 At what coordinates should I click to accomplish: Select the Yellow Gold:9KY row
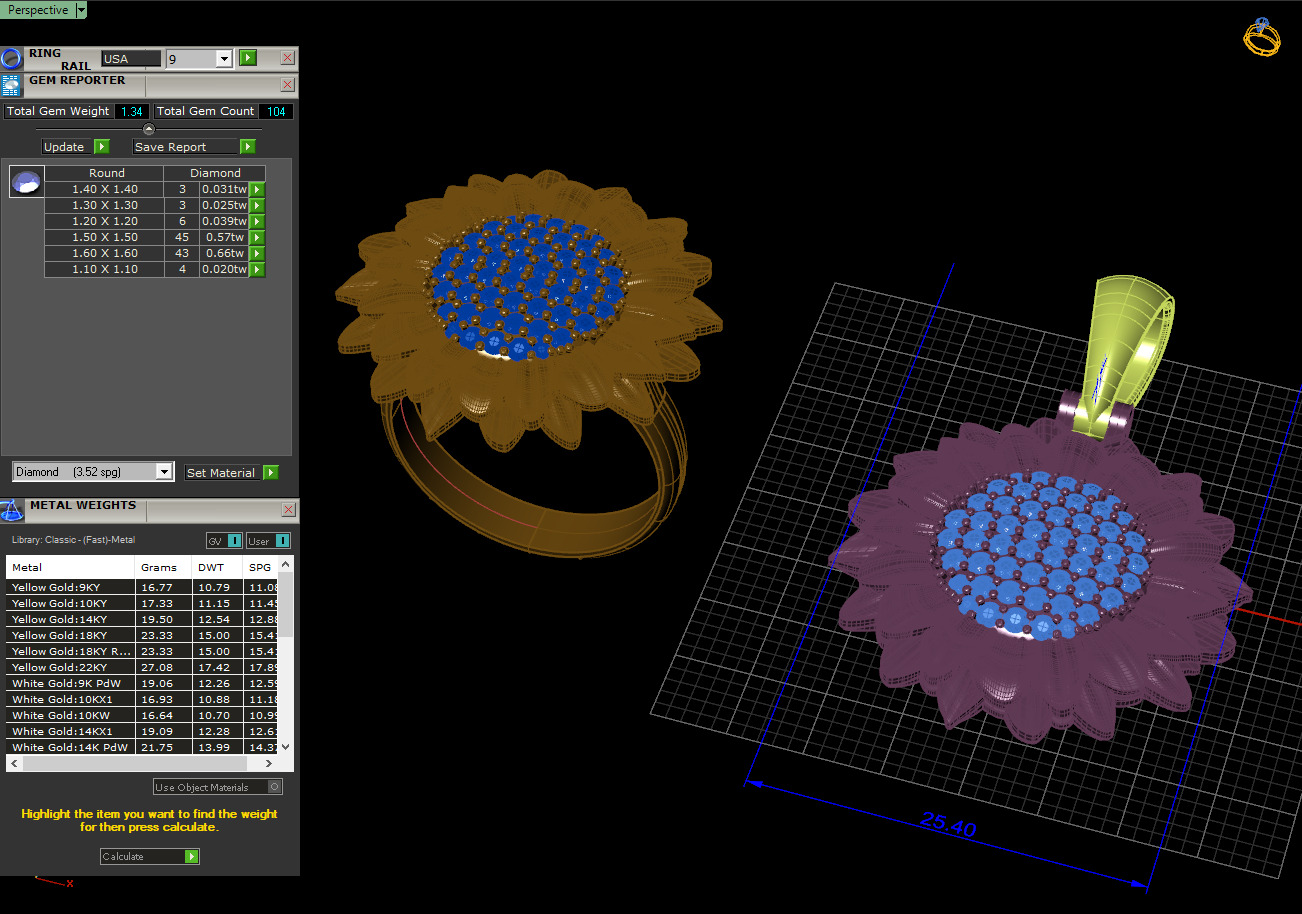click(x=142, y=587)
